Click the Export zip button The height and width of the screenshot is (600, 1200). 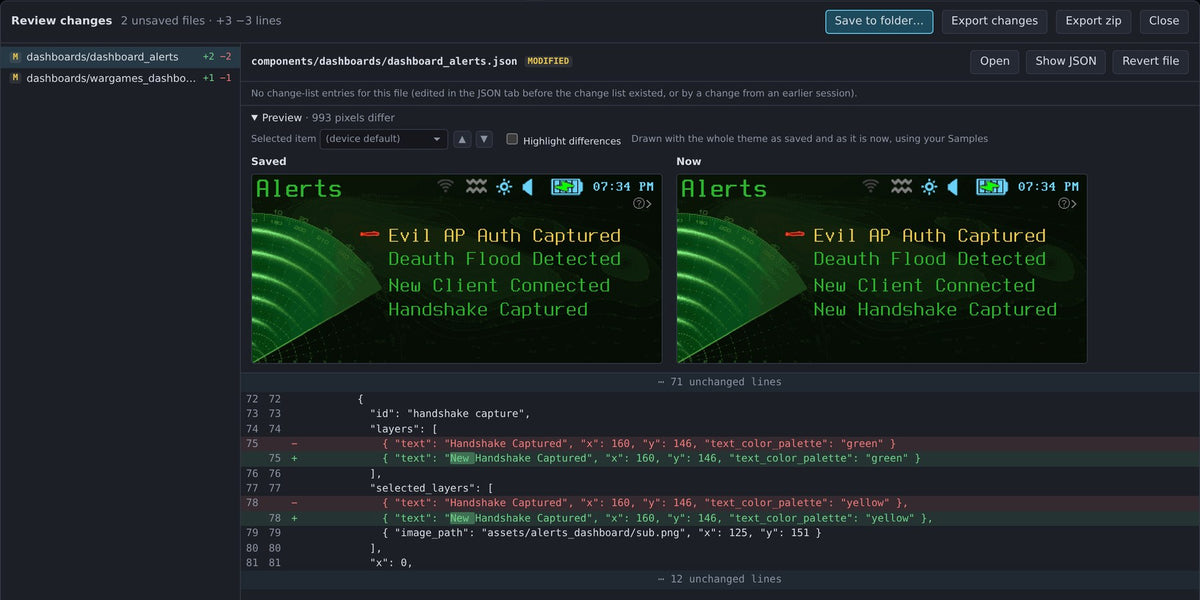pyautogui.click(x=1093, y=21)
